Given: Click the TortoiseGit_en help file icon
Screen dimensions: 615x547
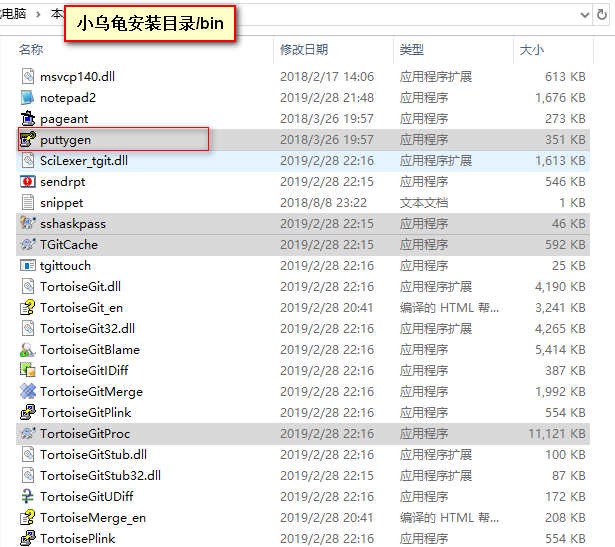Looking at the screenshot, I should pyautogui.click(x=27, y=307).
